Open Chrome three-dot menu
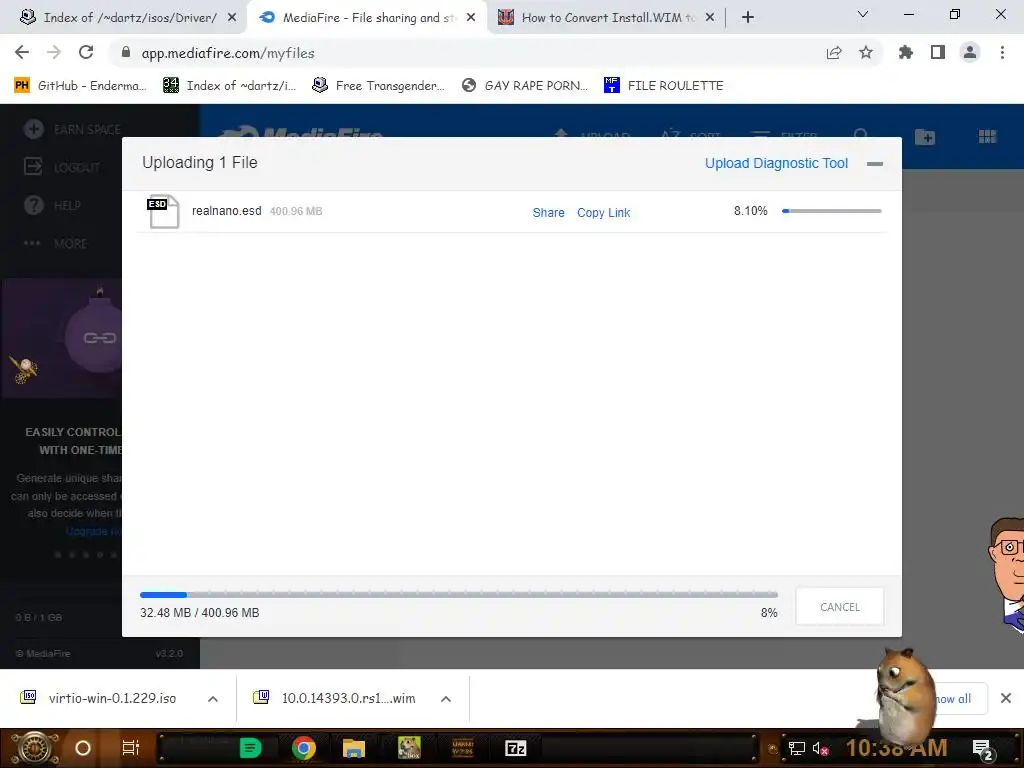The height and width of the screenshot is (768, 1024). pos(1002,52)
